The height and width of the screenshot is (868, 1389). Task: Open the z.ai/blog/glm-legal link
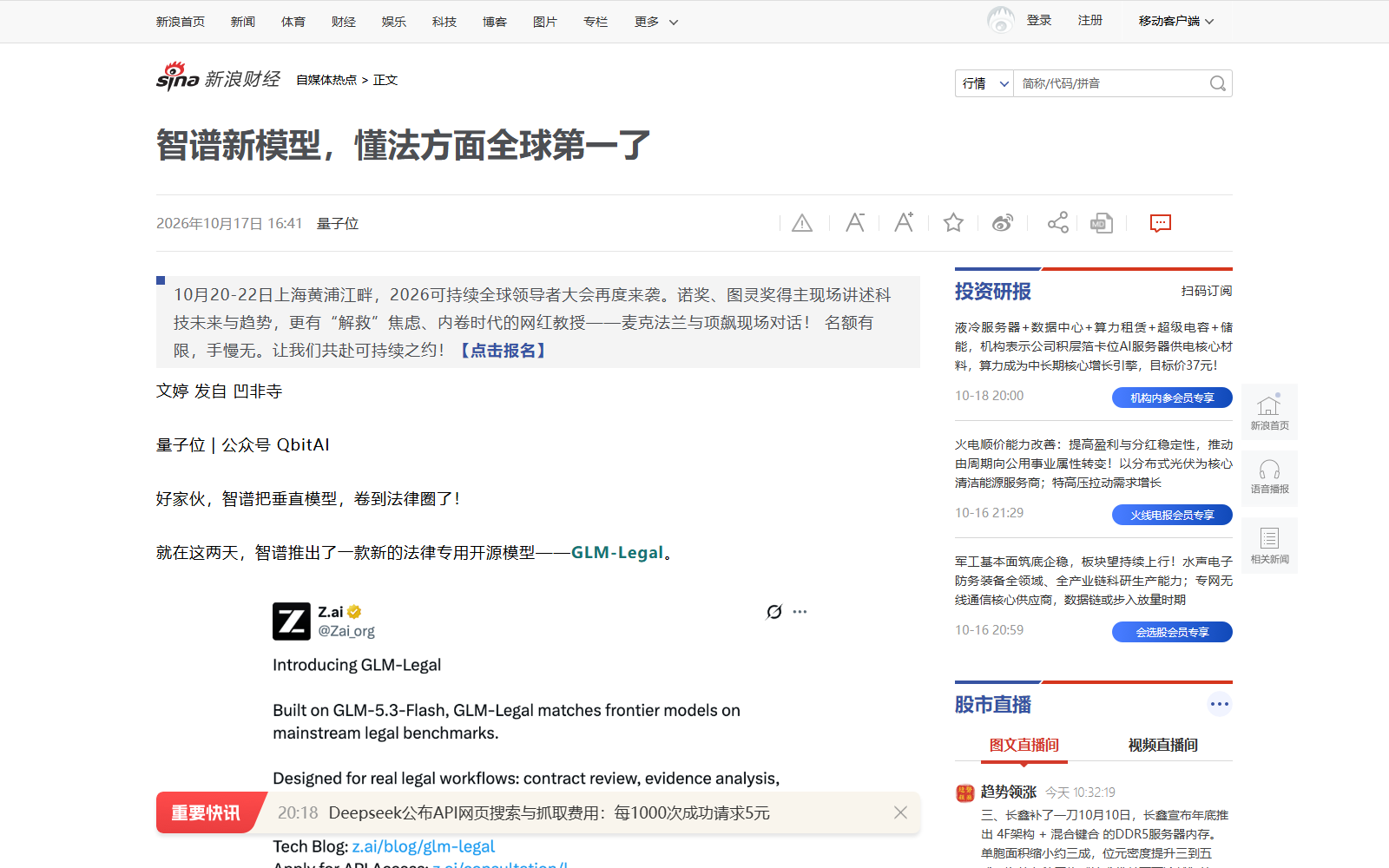[424, 846]
